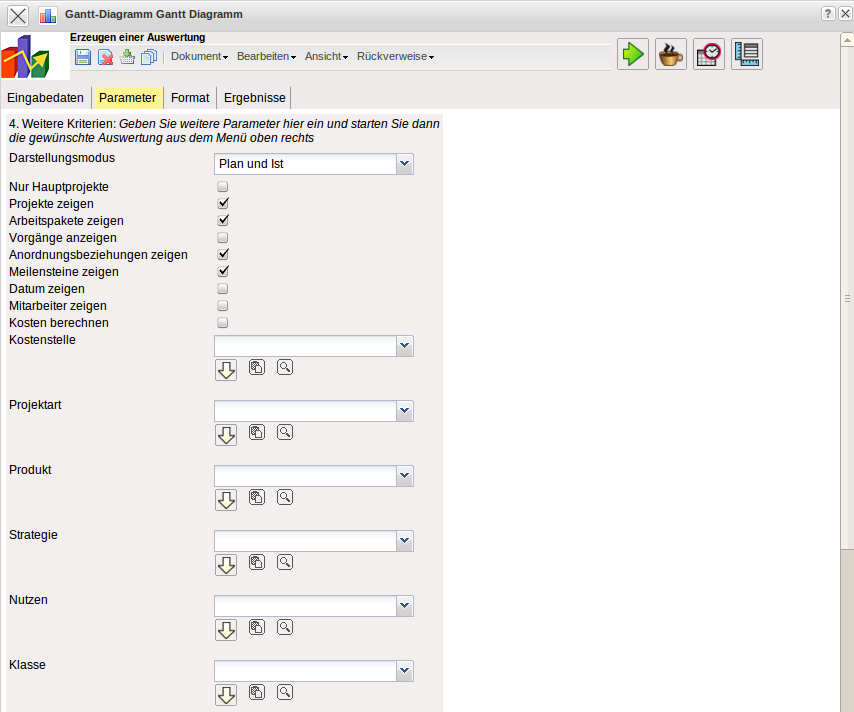The height and width of the screenshot is (712, 854).
Task: Click the calendar clock schedule icon
Action: [x=709, y=54]
